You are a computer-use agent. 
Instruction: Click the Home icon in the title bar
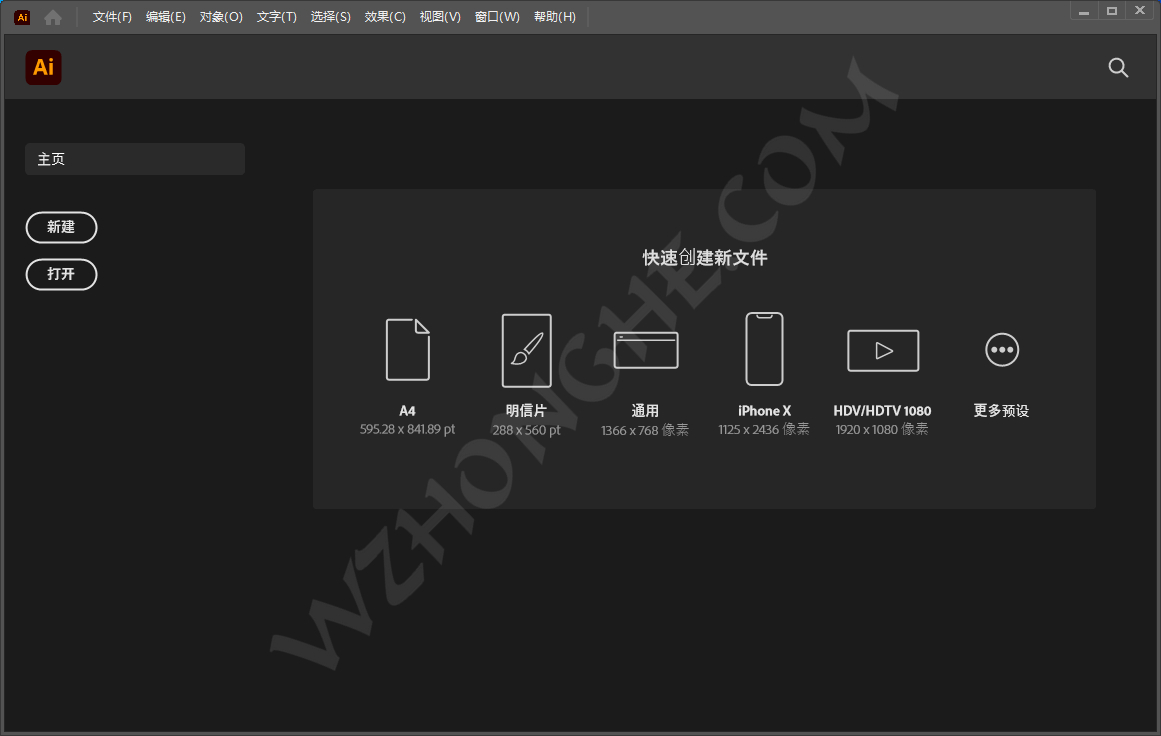52,16
